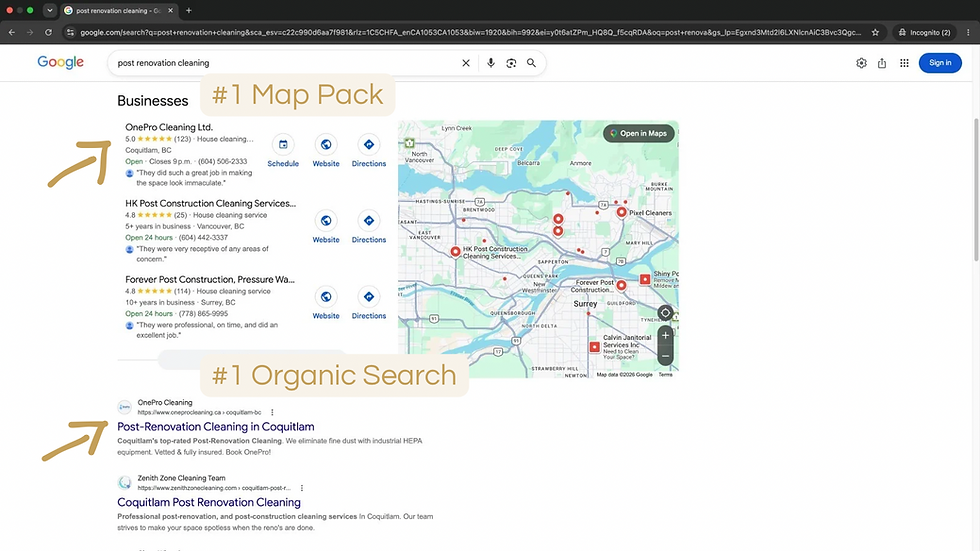Click the address bar URL
980x551 pixels.
[470, 32]
